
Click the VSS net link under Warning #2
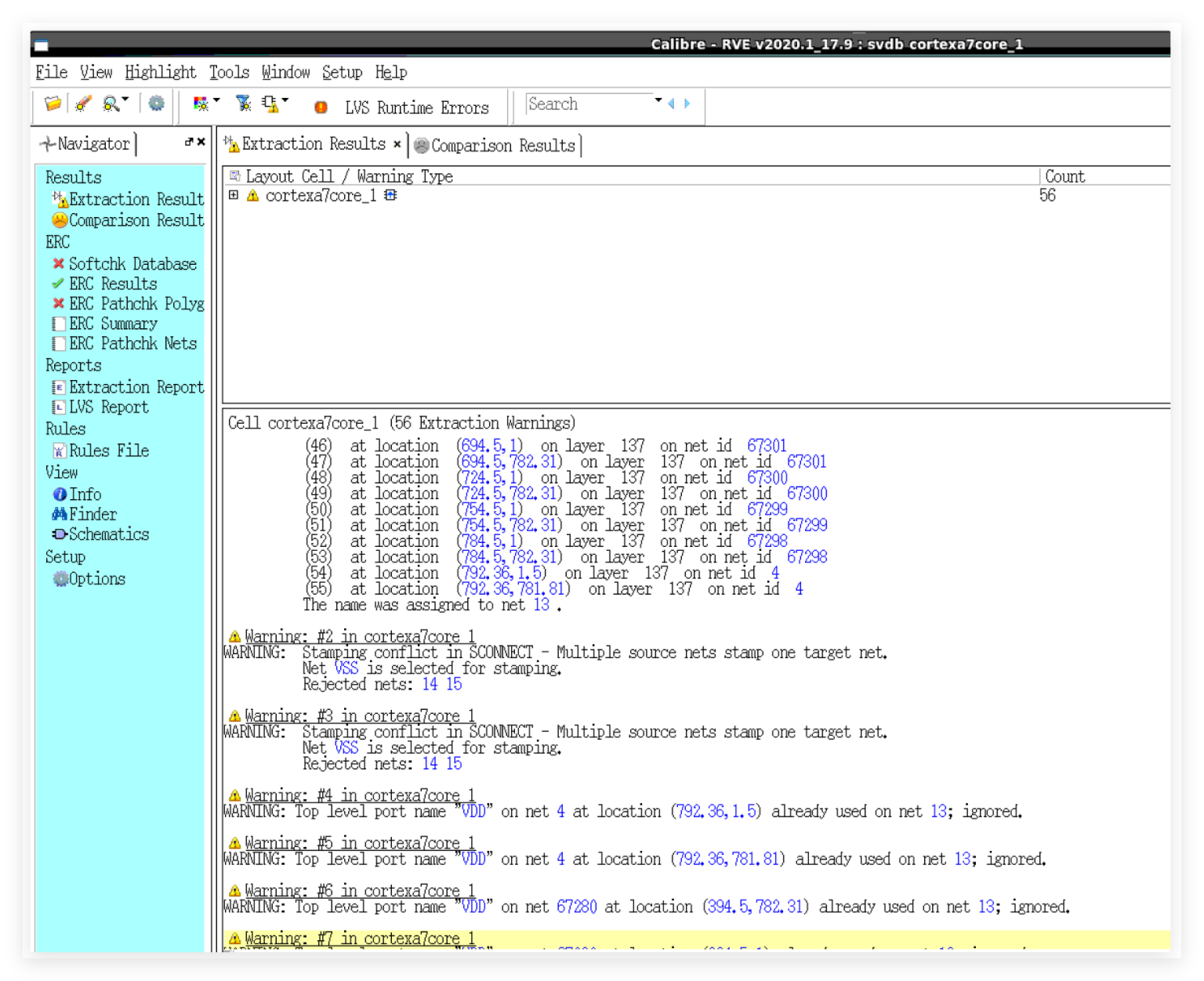346,668
